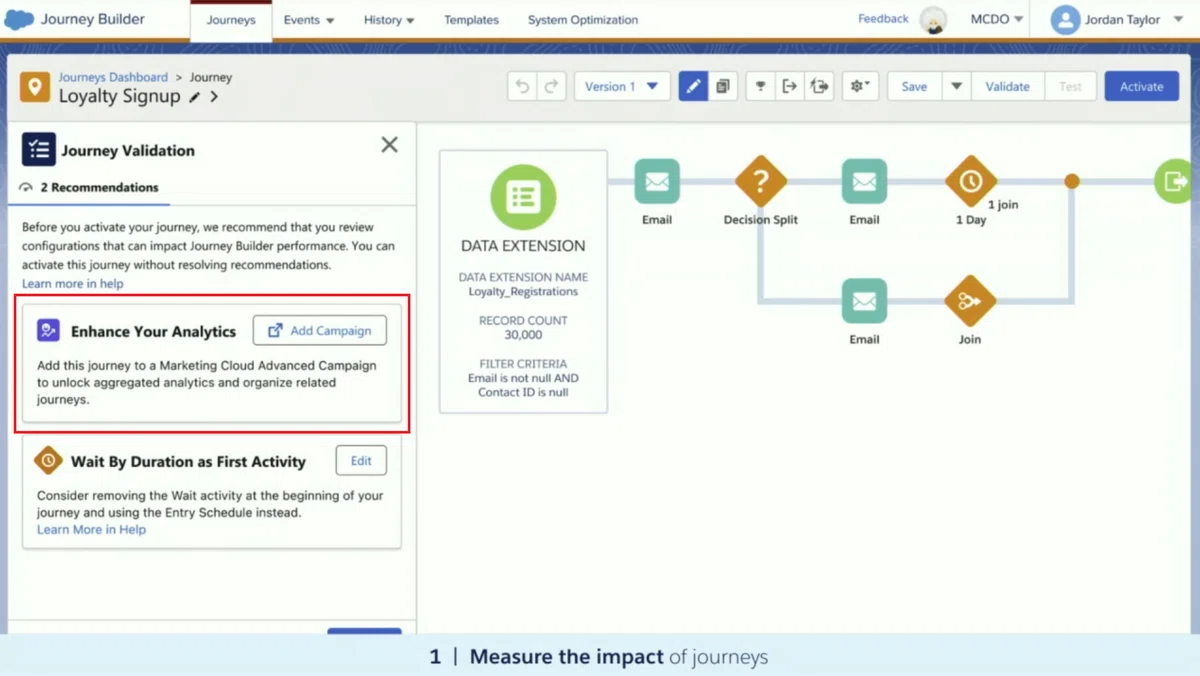Go to the Templates tab

click(x=471, y=20)
